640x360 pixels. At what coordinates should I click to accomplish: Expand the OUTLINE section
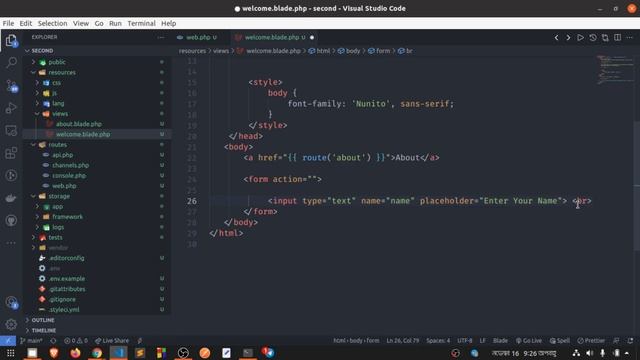pos(42,320)
